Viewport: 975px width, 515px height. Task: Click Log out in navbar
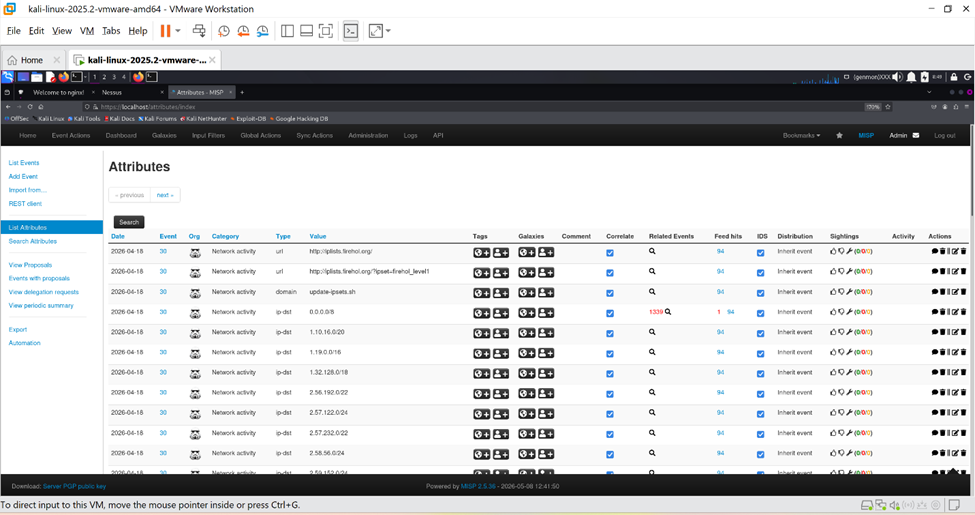pos(945,136)
